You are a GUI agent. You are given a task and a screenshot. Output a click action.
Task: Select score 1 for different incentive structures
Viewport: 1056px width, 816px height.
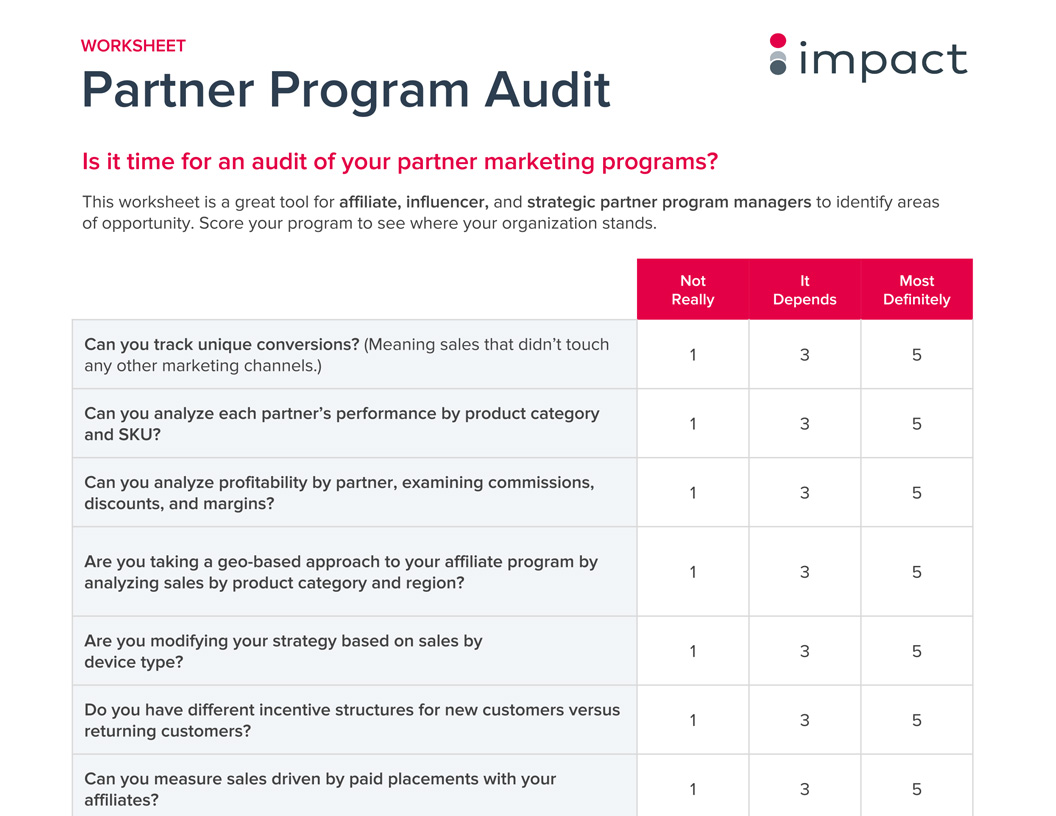693,720
